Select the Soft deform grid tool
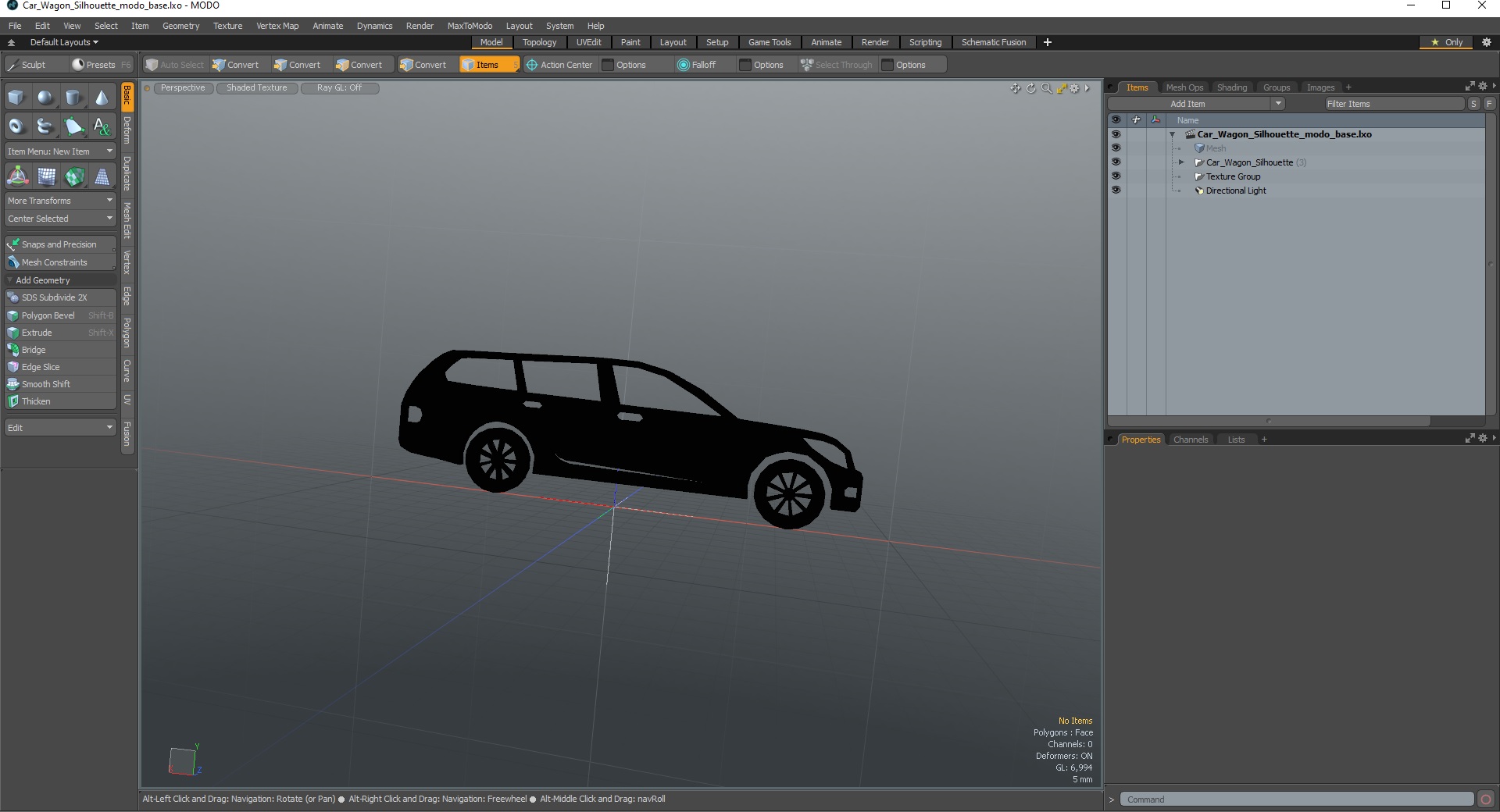The height and width of the screenshot is (812, 1500). click(x=46, y=176)
